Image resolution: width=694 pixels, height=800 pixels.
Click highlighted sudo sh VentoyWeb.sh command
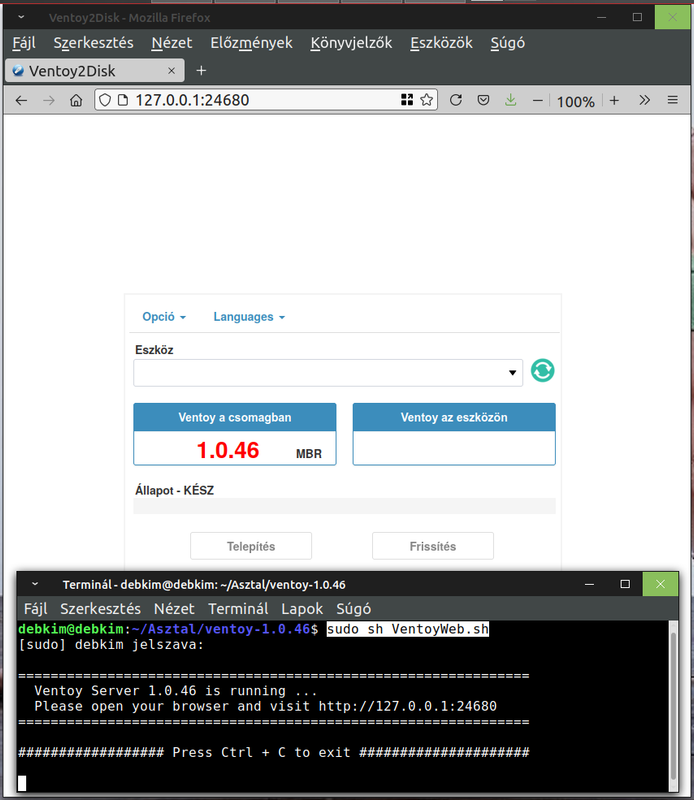click(x=408, y=629)
